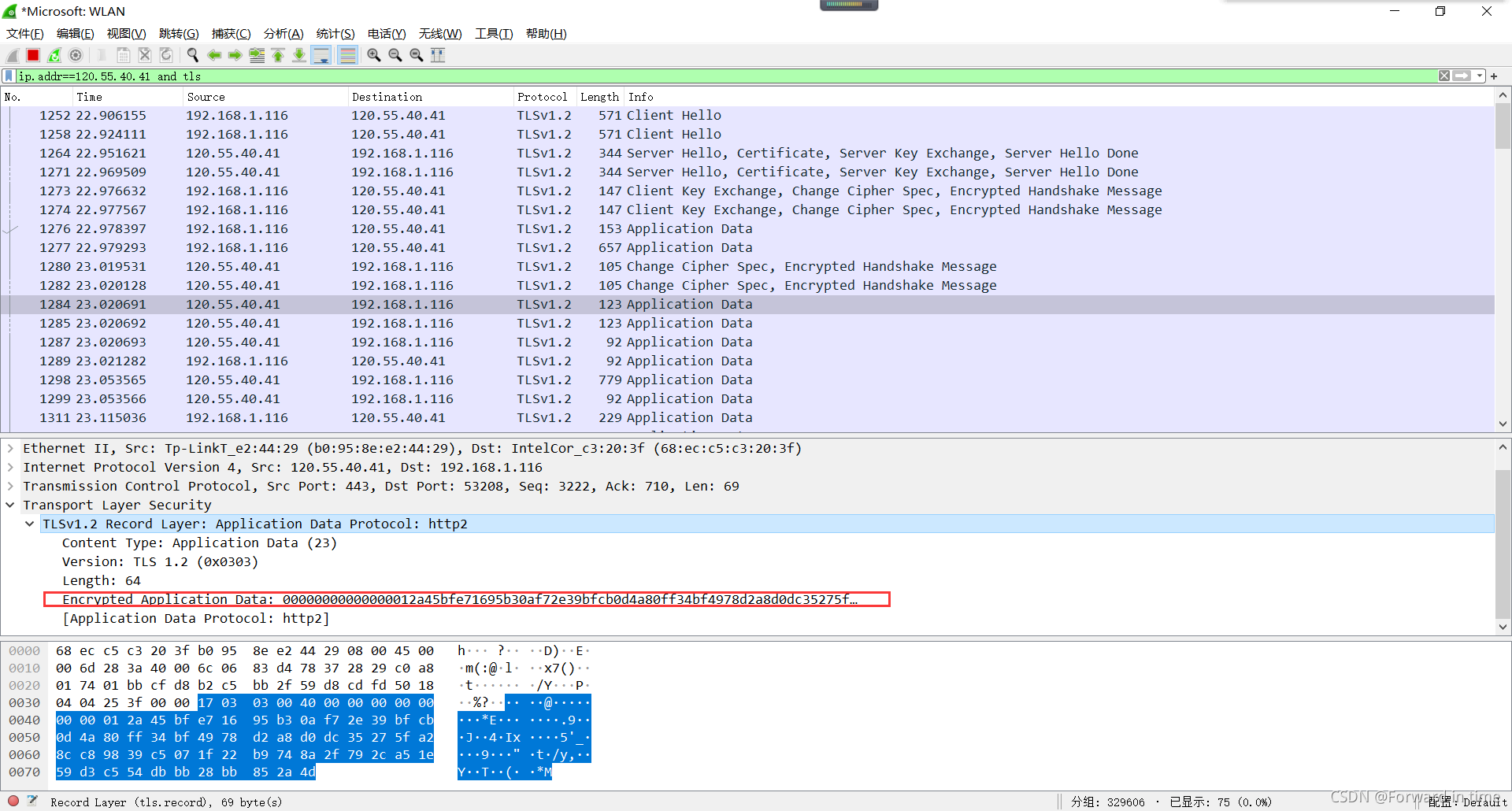The image size is (1512, 811).
Task: Select packet 1280 Change Cipher Spec
Action: [747, 267]
